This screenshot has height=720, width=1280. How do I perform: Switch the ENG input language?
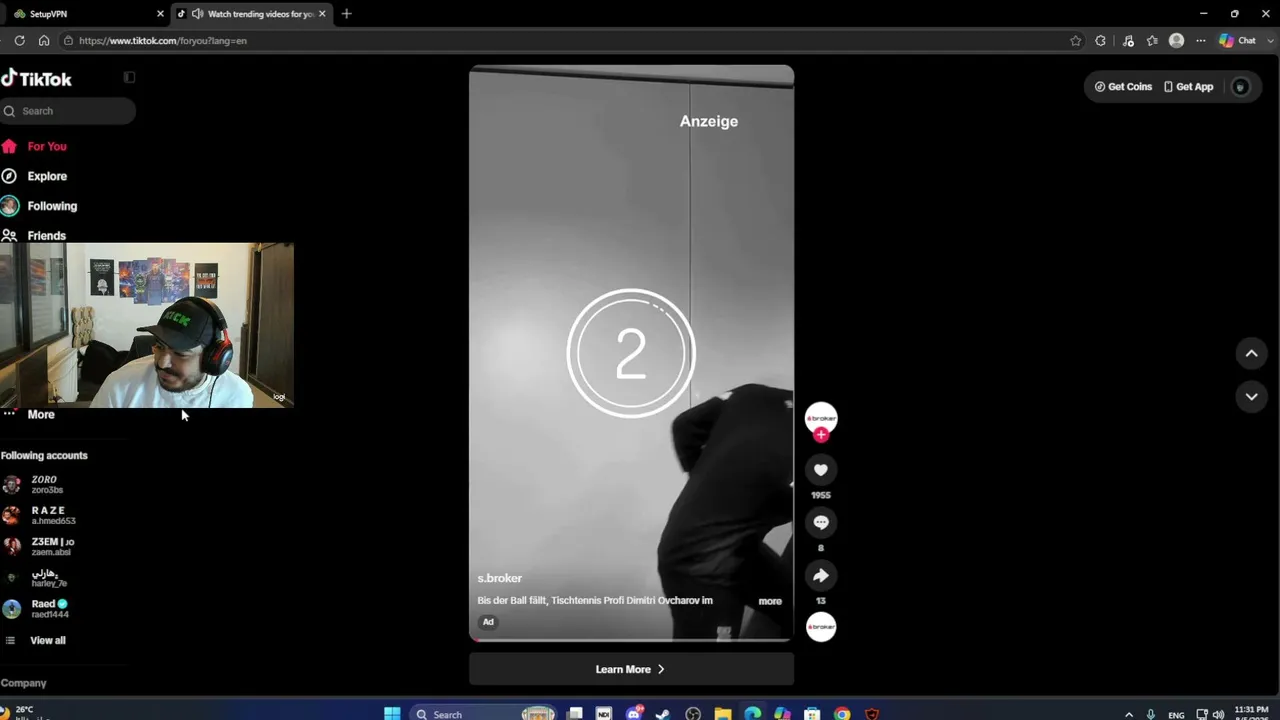(x=1176, y=714)
